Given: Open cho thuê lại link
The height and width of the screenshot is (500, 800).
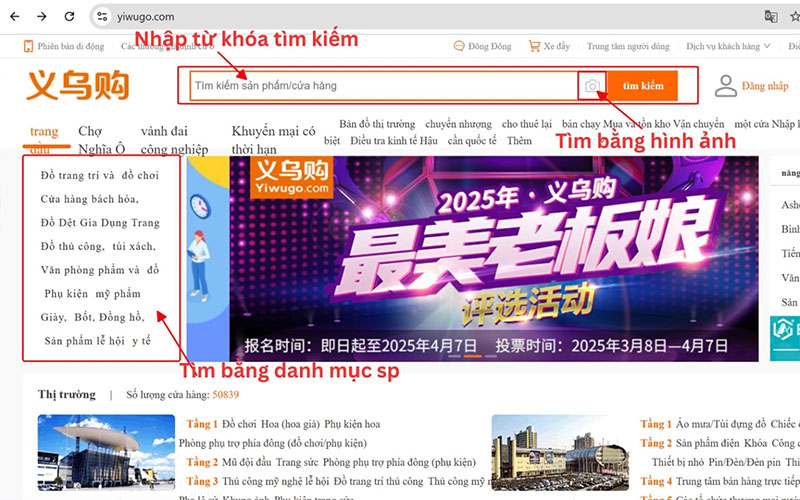Looking at the screenshot, I should (x=527, y=124).
